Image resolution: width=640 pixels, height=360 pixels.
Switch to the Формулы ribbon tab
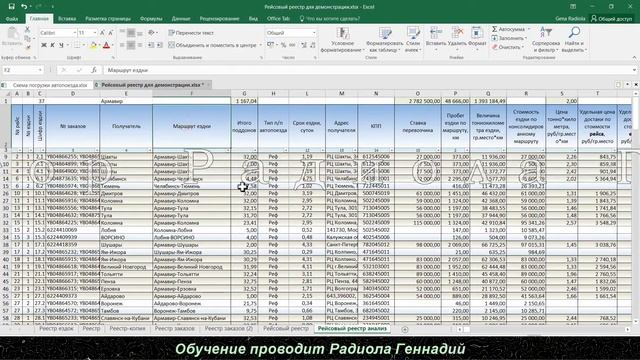coord(151,19)
